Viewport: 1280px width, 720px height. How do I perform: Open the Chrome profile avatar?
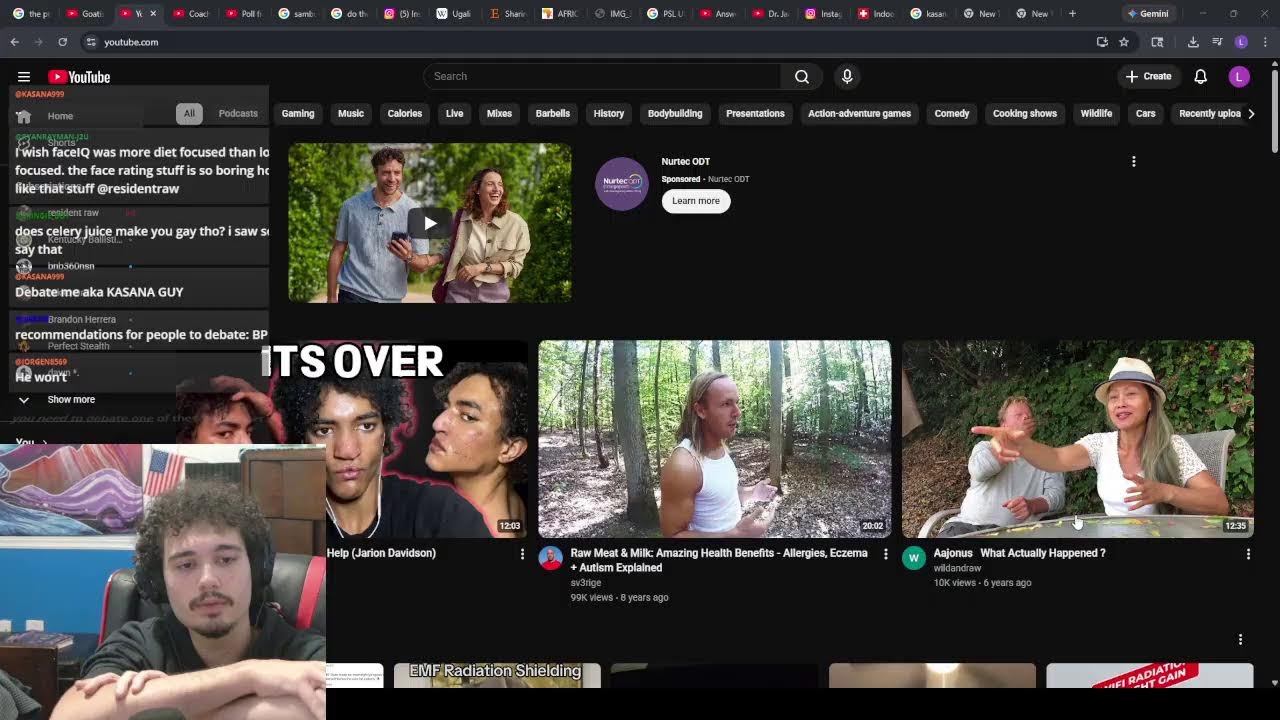pos(1241,42)
